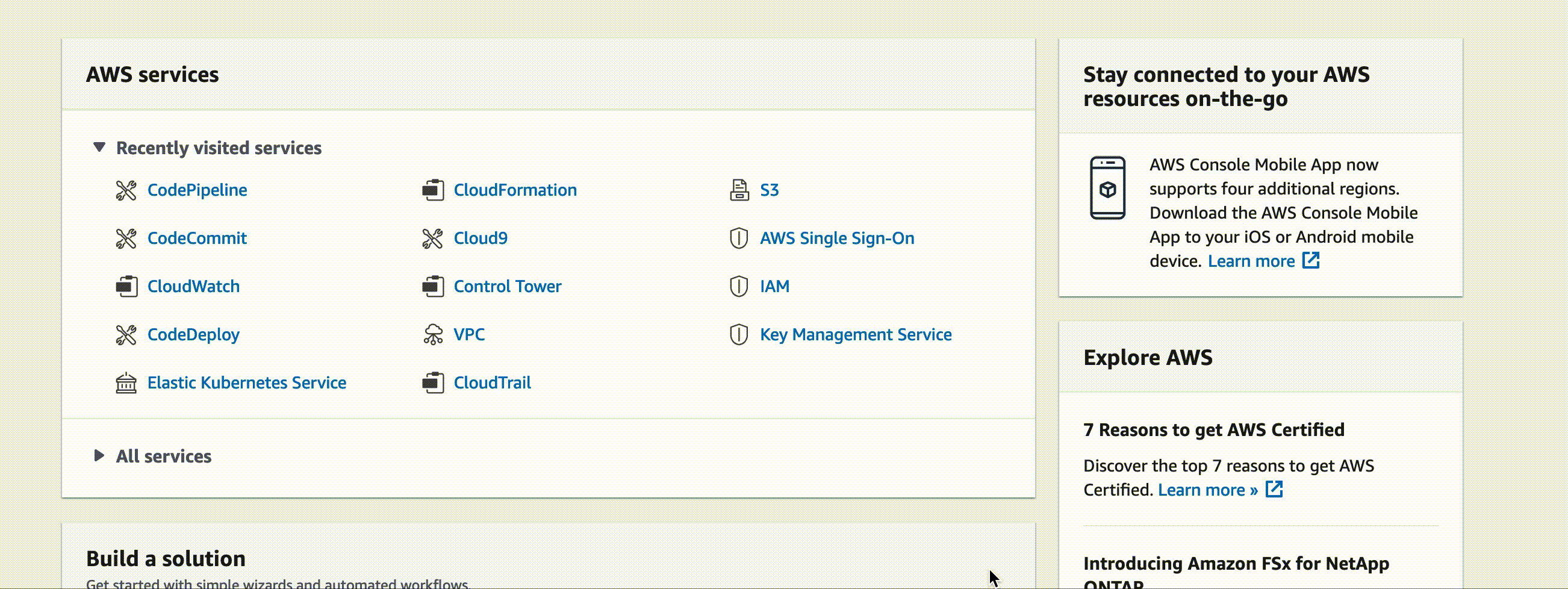The height and width of the screenshot is (589, 1568).
Task: Click Learn more about Console Mobile App
Action: 1251,261
